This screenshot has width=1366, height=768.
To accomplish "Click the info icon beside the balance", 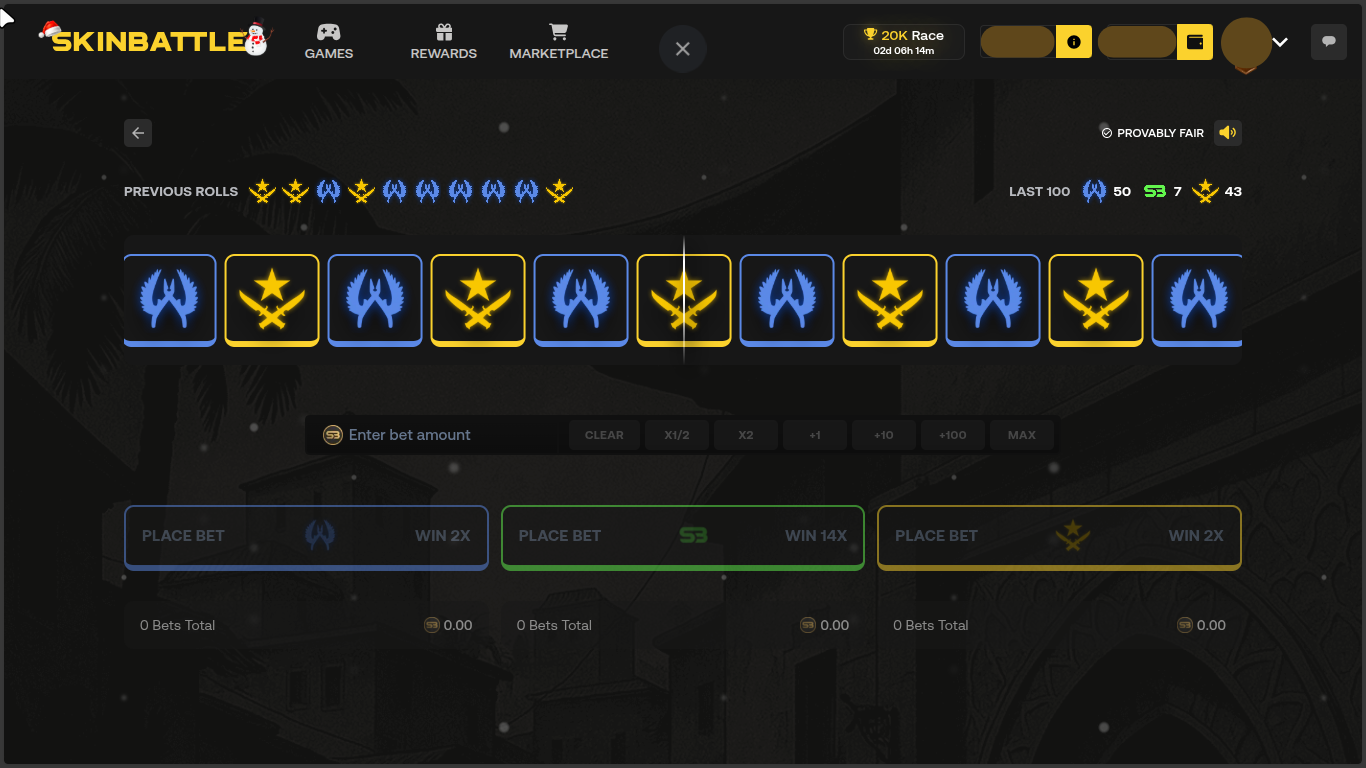I will click(1074, 42).
